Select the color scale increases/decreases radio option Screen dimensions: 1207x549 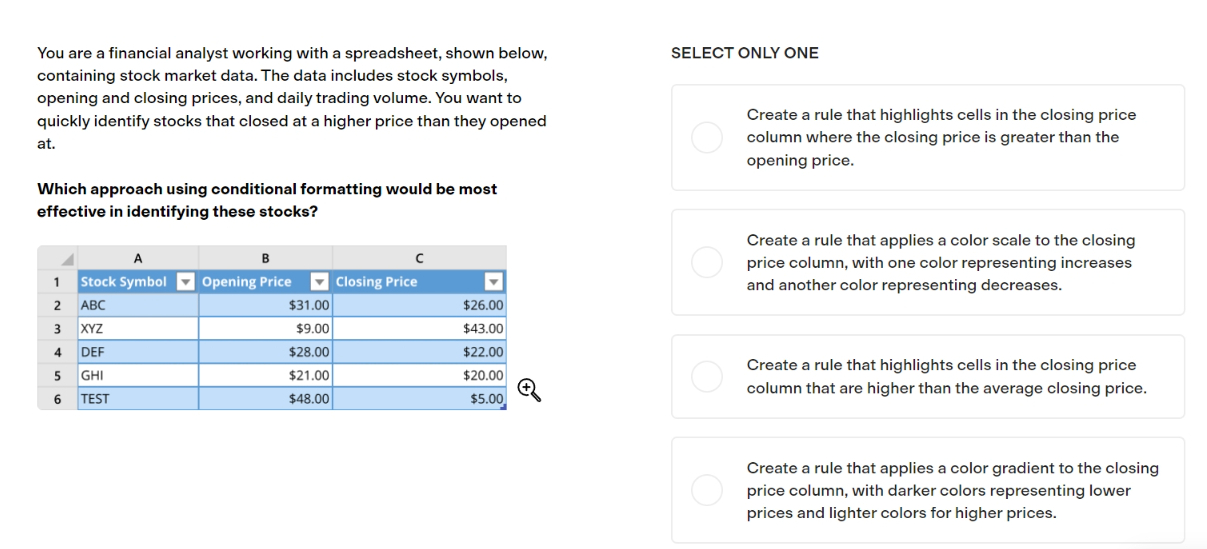(707, 263)
